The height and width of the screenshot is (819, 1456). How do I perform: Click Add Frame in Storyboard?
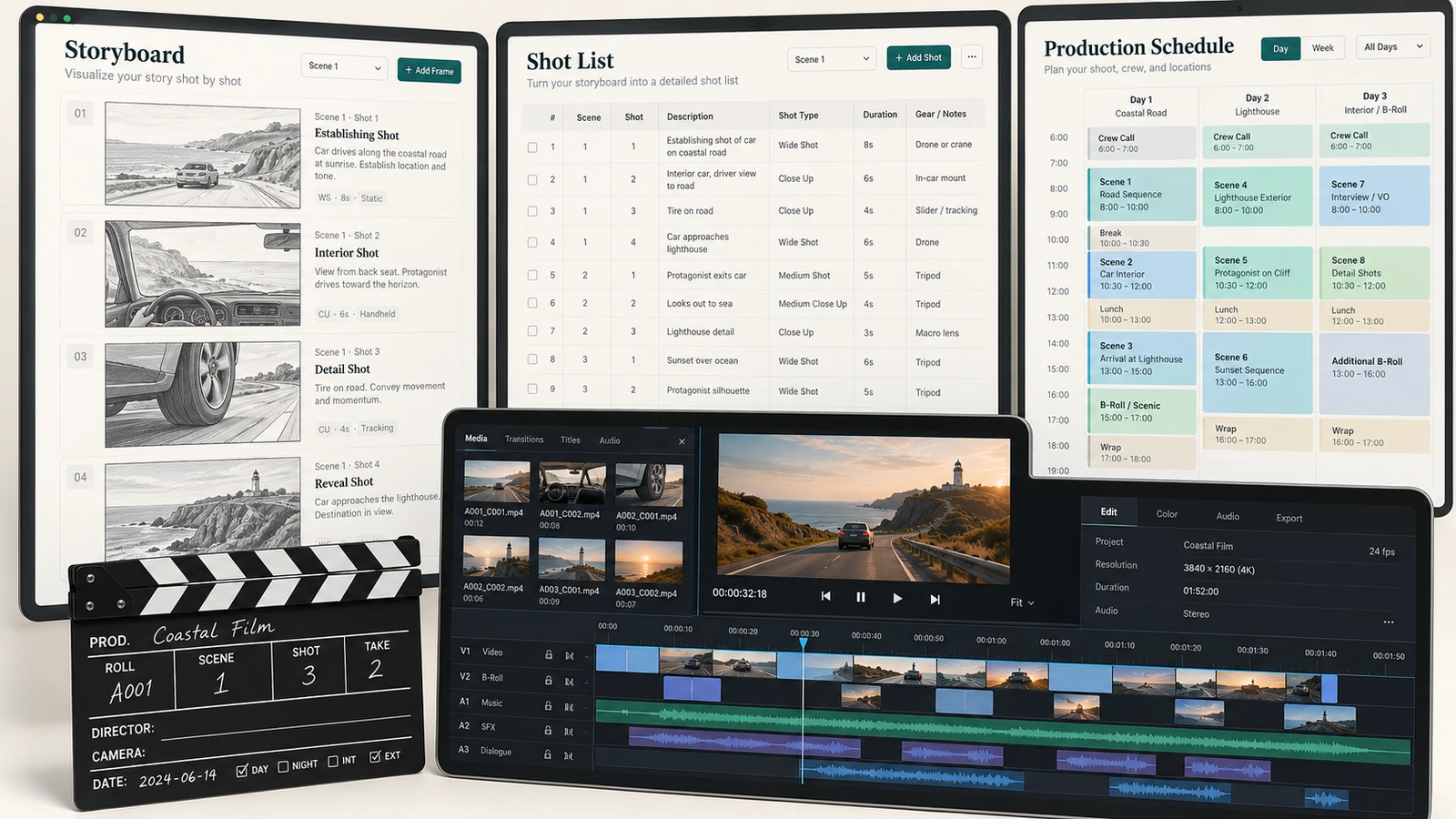click(x=430, y=70)
